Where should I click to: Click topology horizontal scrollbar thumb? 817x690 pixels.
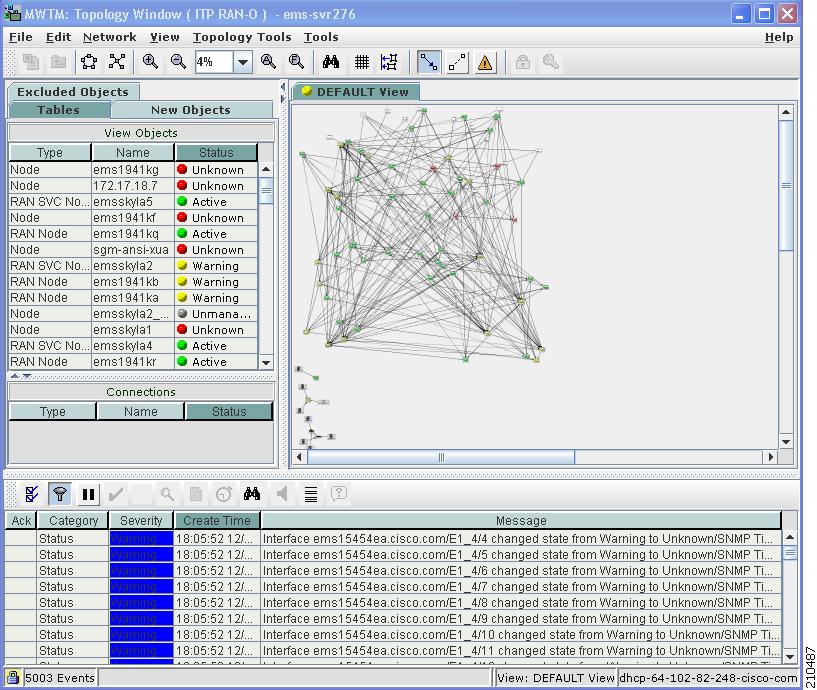click(x=441, y=457)
